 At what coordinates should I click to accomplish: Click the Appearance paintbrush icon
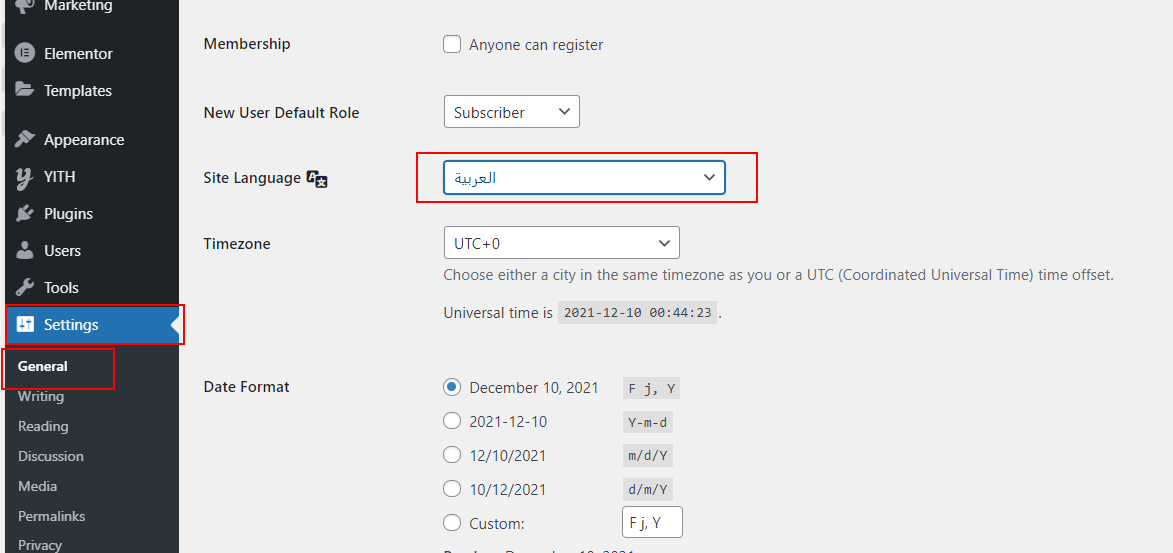[25, 140]
